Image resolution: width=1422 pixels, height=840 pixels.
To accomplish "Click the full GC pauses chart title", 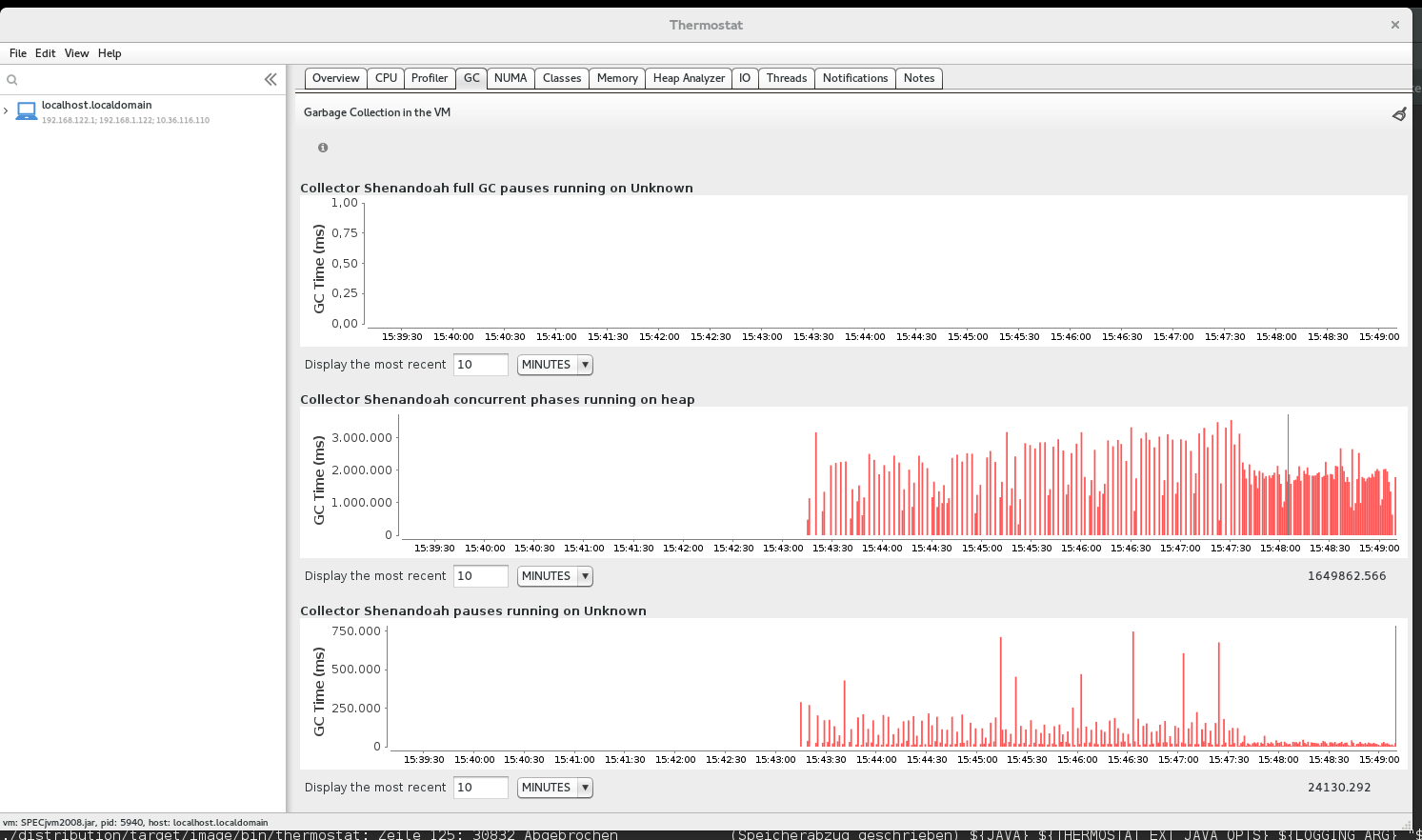I will coord(496,188).
